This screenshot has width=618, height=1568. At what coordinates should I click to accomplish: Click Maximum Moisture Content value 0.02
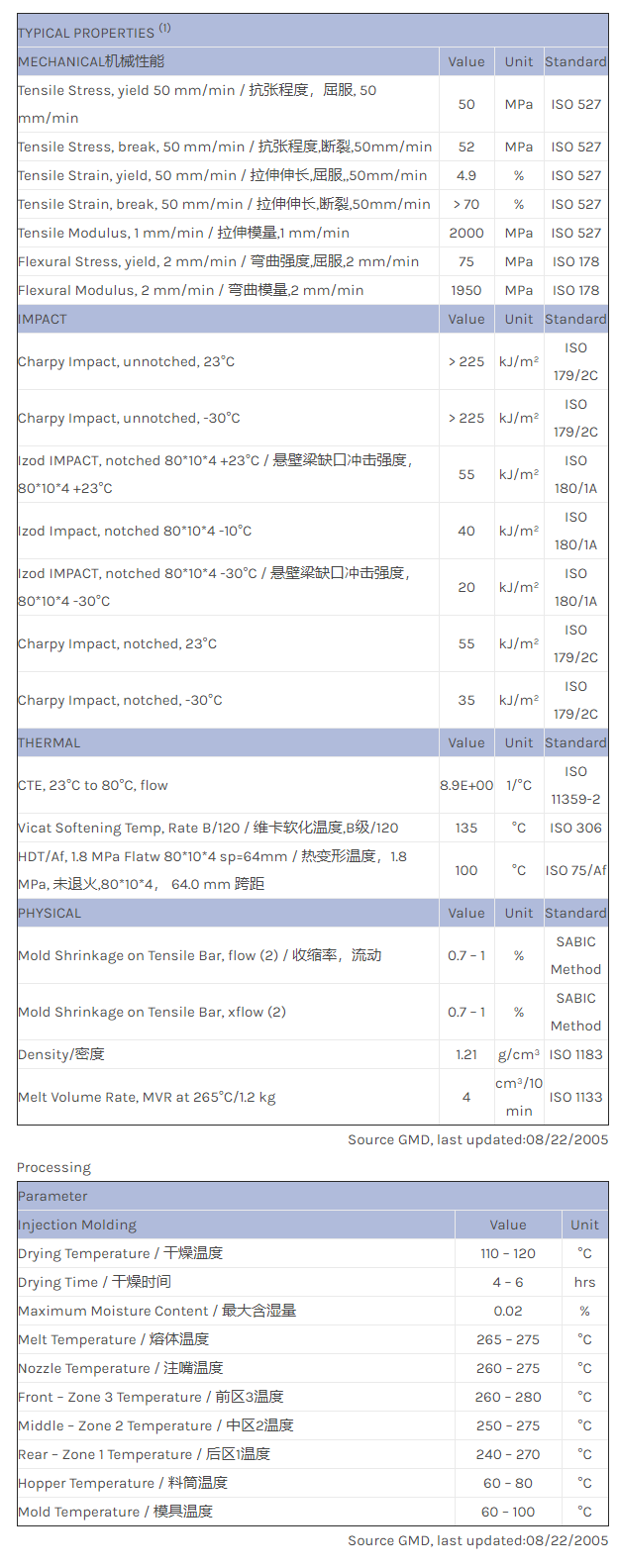tap(508, 1311)
